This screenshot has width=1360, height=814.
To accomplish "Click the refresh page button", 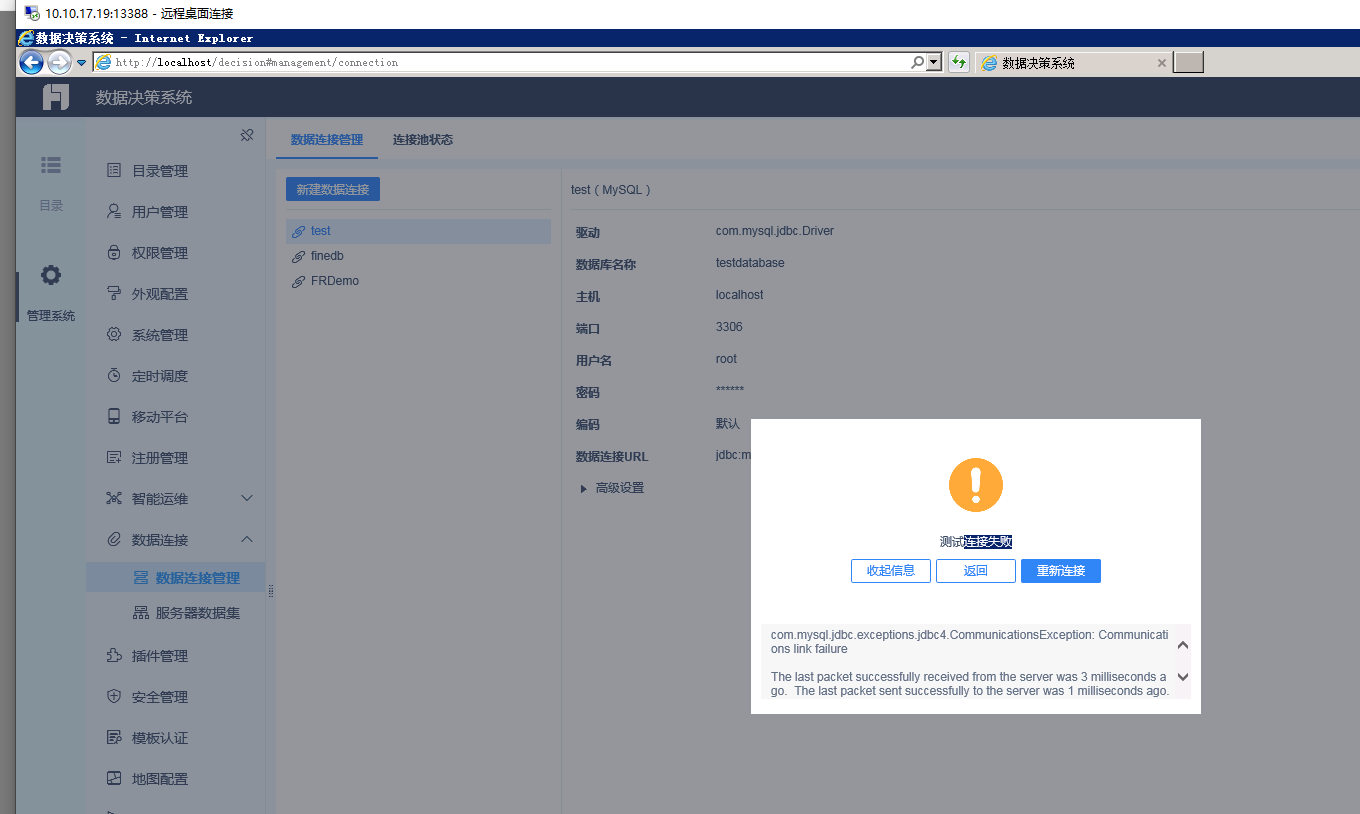I will coord(959,62).
